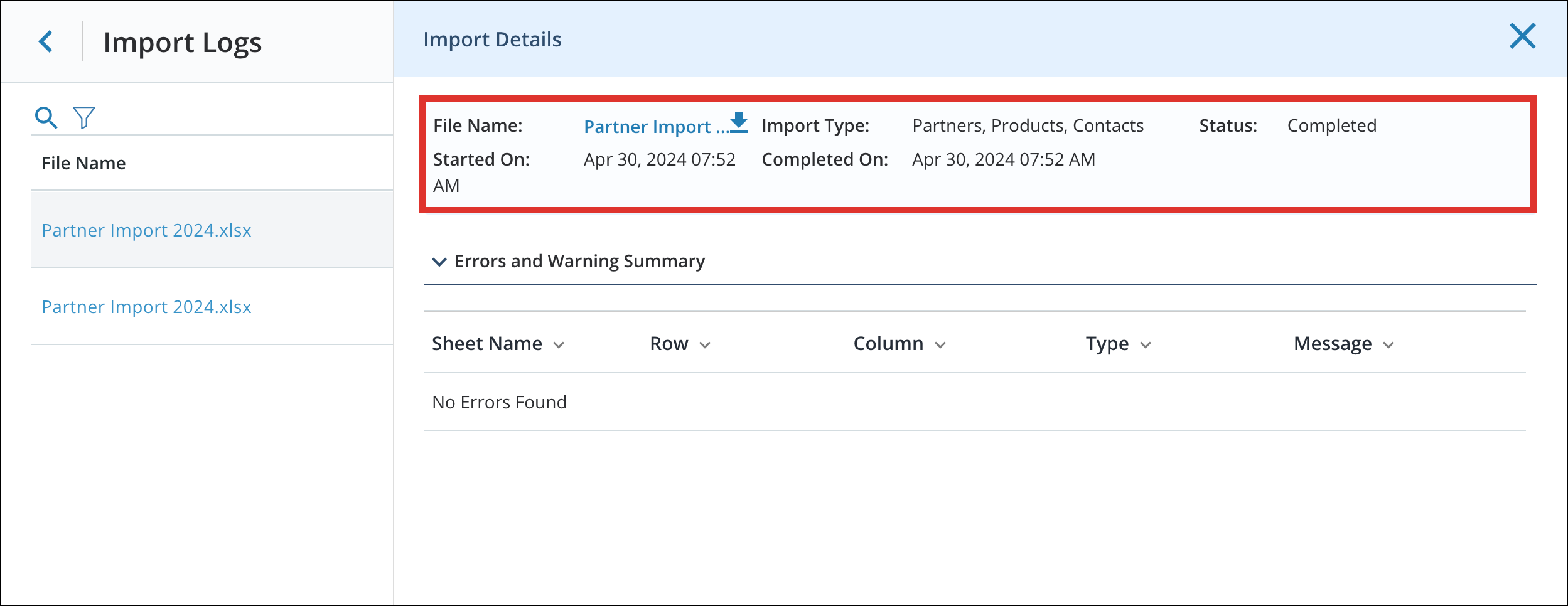Open the filter funnel in Import Logs
The height and width of the screenshot is (606, 1568).
(x=84, y=117)
